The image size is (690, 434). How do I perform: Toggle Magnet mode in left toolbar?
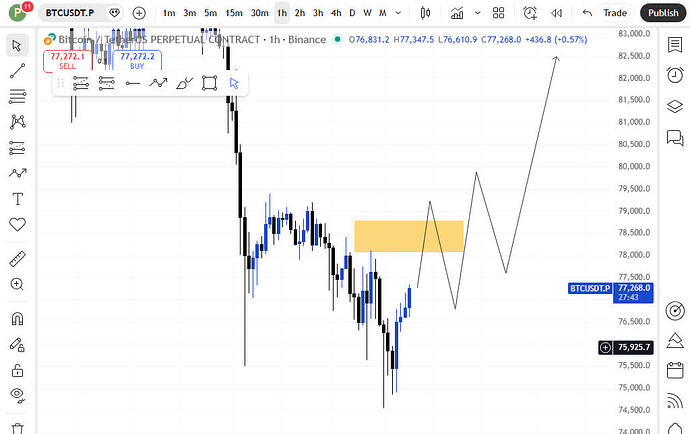tap(17, 320)
